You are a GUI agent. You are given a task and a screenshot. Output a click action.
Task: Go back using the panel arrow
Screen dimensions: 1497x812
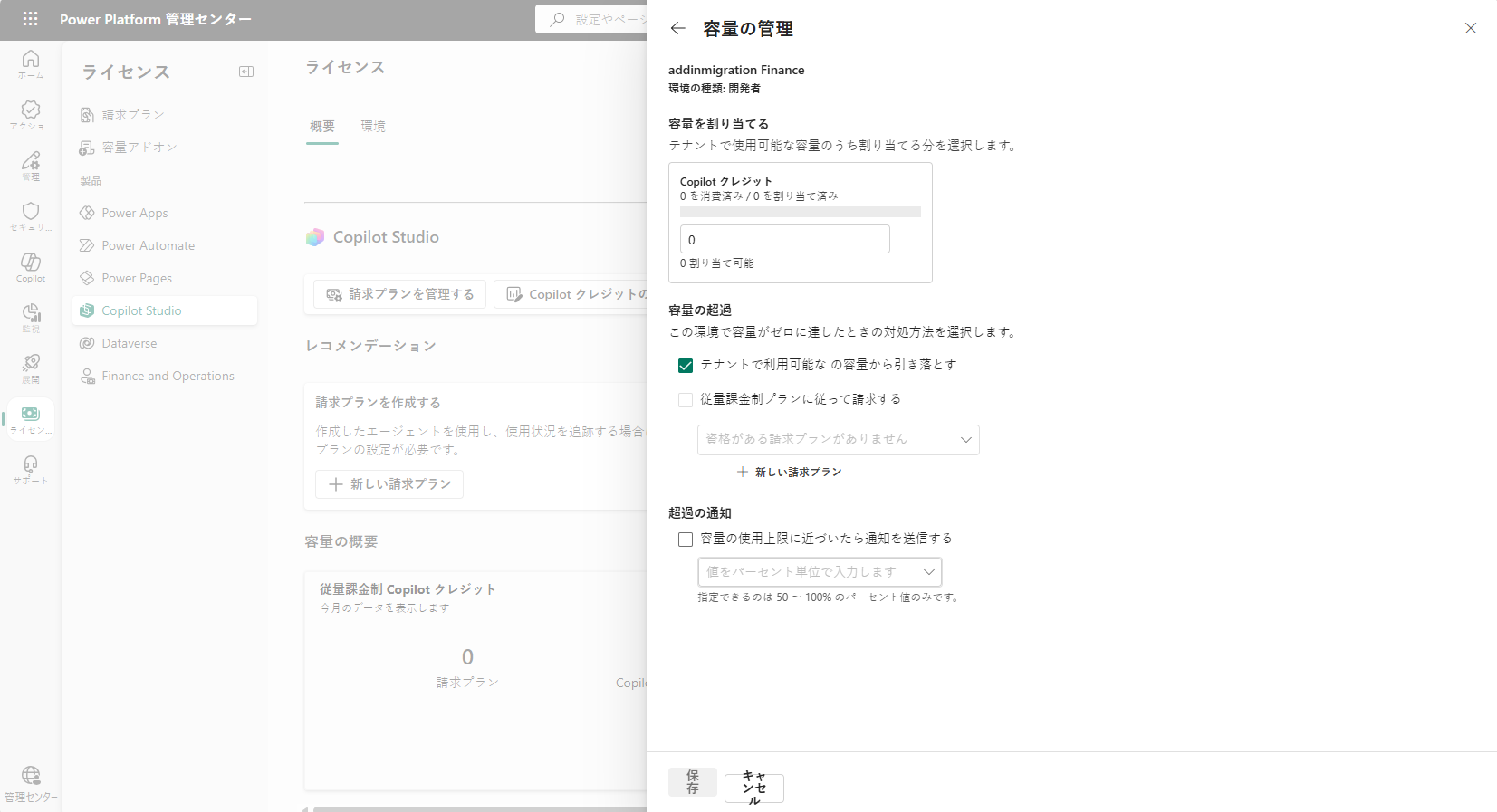coord(677,28)
